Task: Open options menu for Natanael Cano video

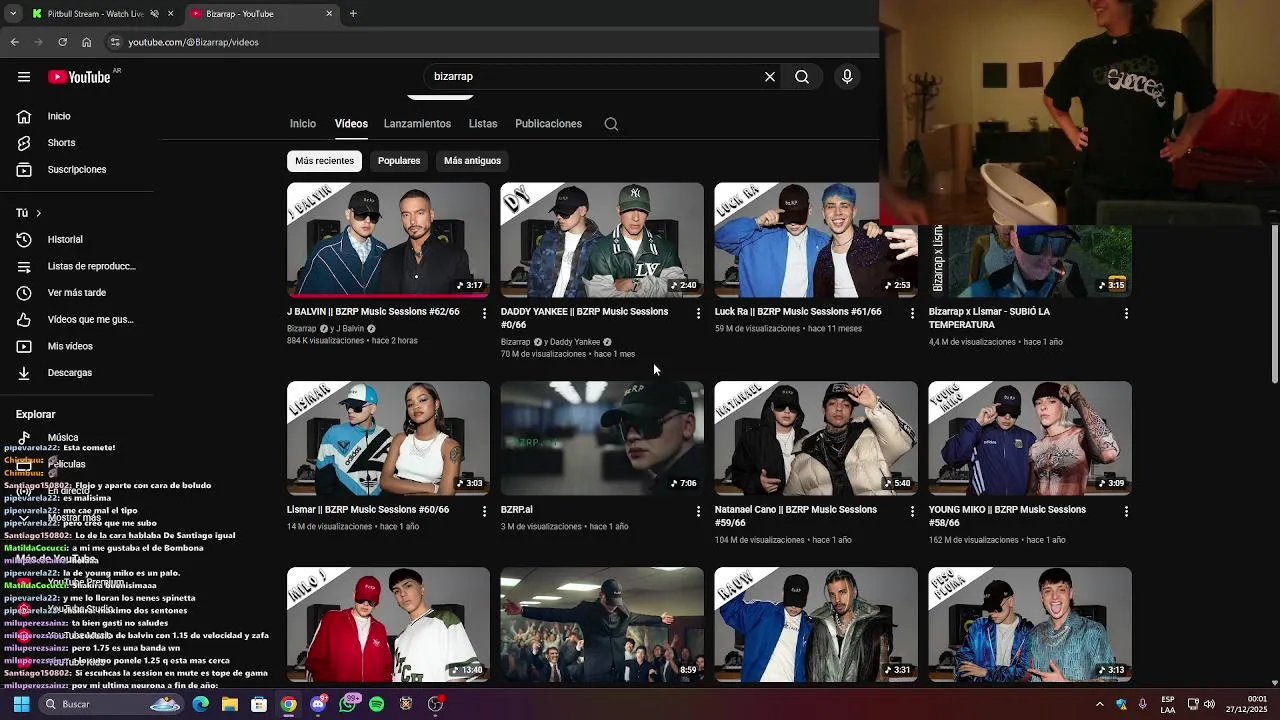Action: click(x=912, y=511)
